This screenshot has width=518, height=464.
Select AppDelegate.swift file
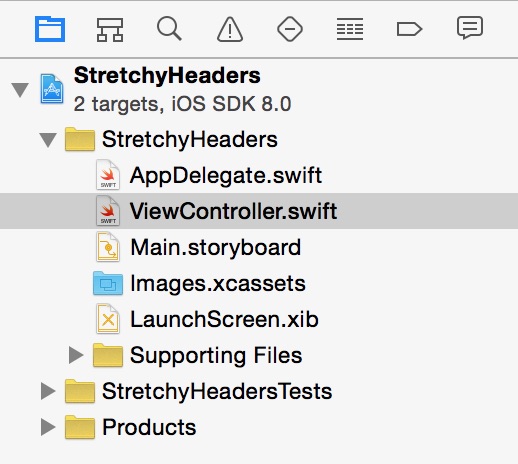pos(226,175)
